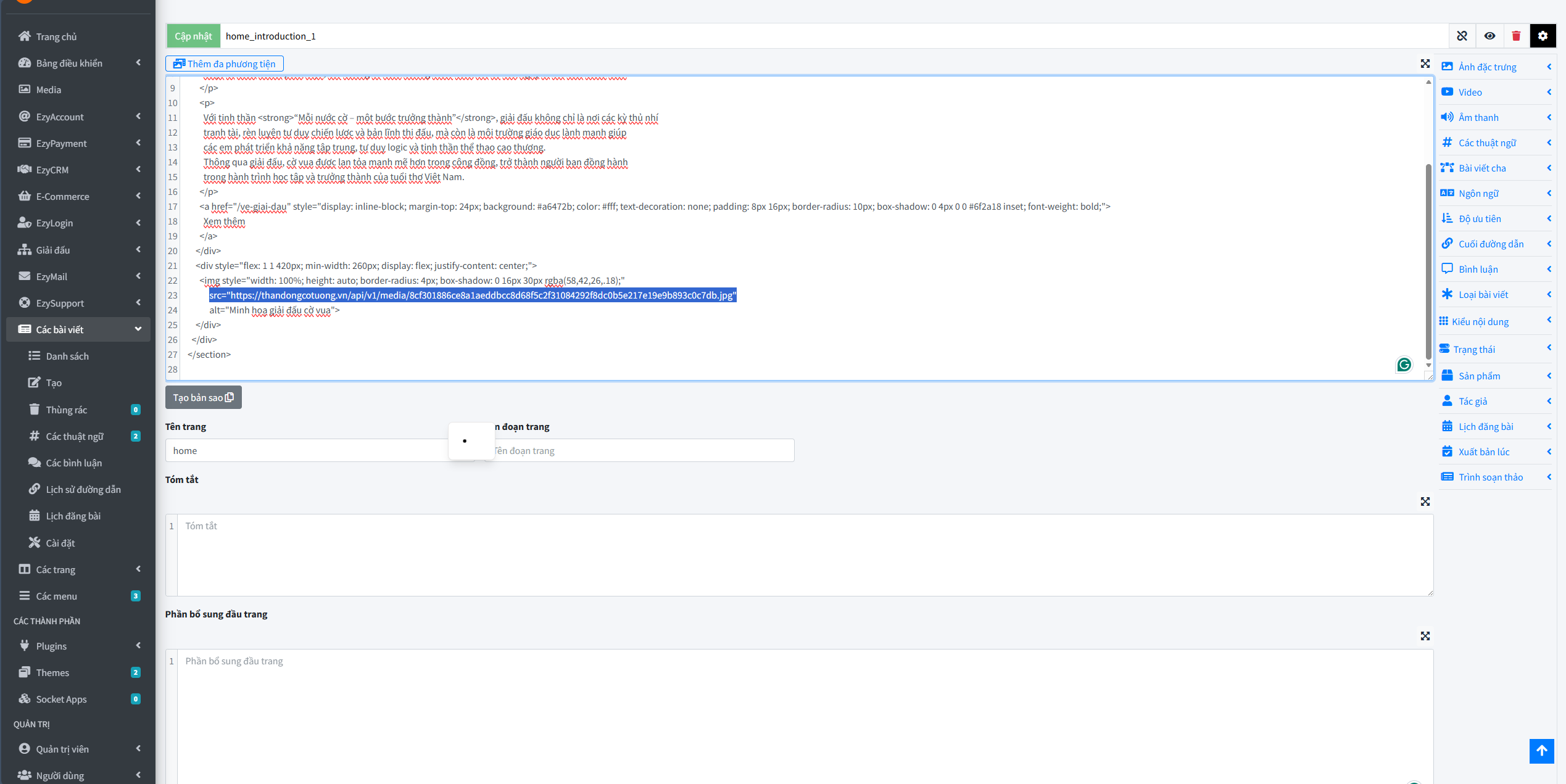The width and height of the screenshot is (1566, 784).
Task: Open Danh sách under Các bài viết
Action: tap(67, 356)
